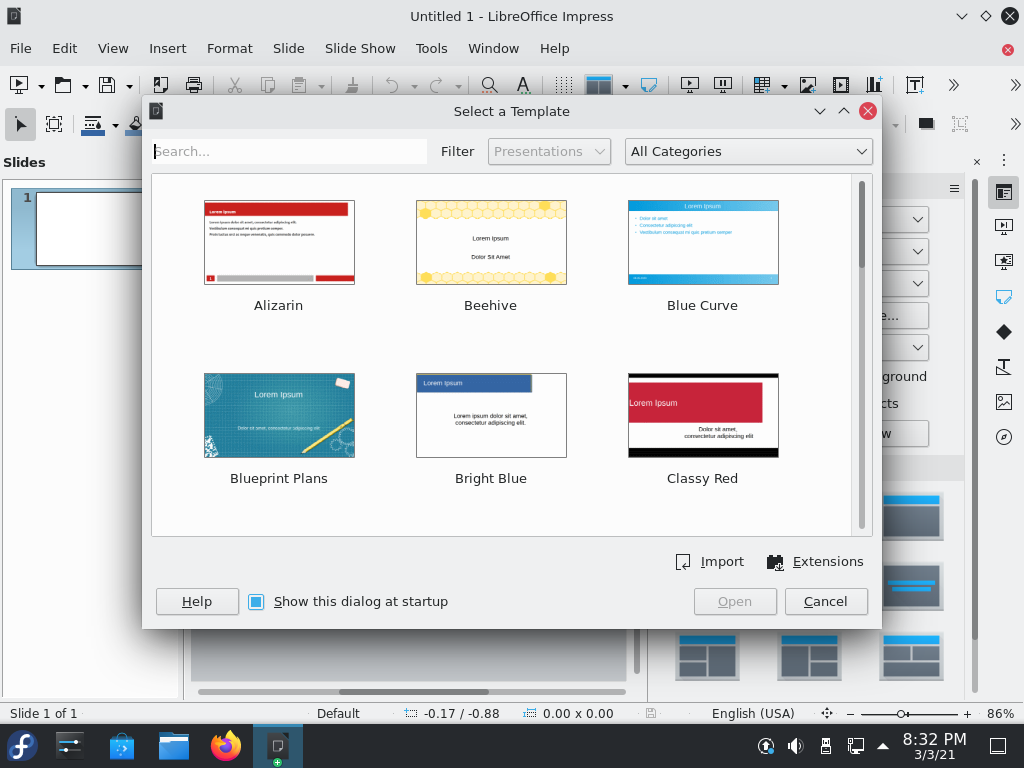Click the Open button
The width and height of the screenshot is (1024, 768).
(735, 601)
